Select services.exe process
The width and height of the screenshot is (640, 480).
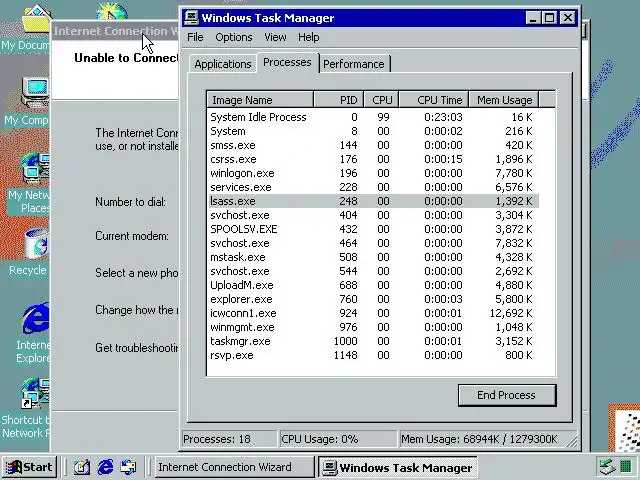373,187
